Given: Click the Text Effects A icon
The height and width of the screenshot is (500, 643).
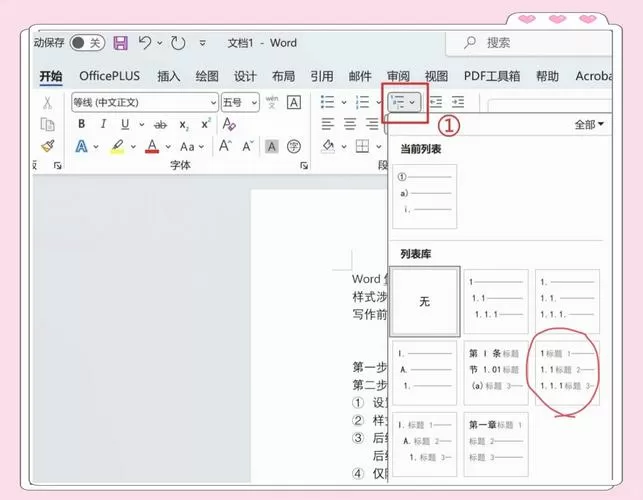Looking at the screenshot, I should (x=82, y=146).
